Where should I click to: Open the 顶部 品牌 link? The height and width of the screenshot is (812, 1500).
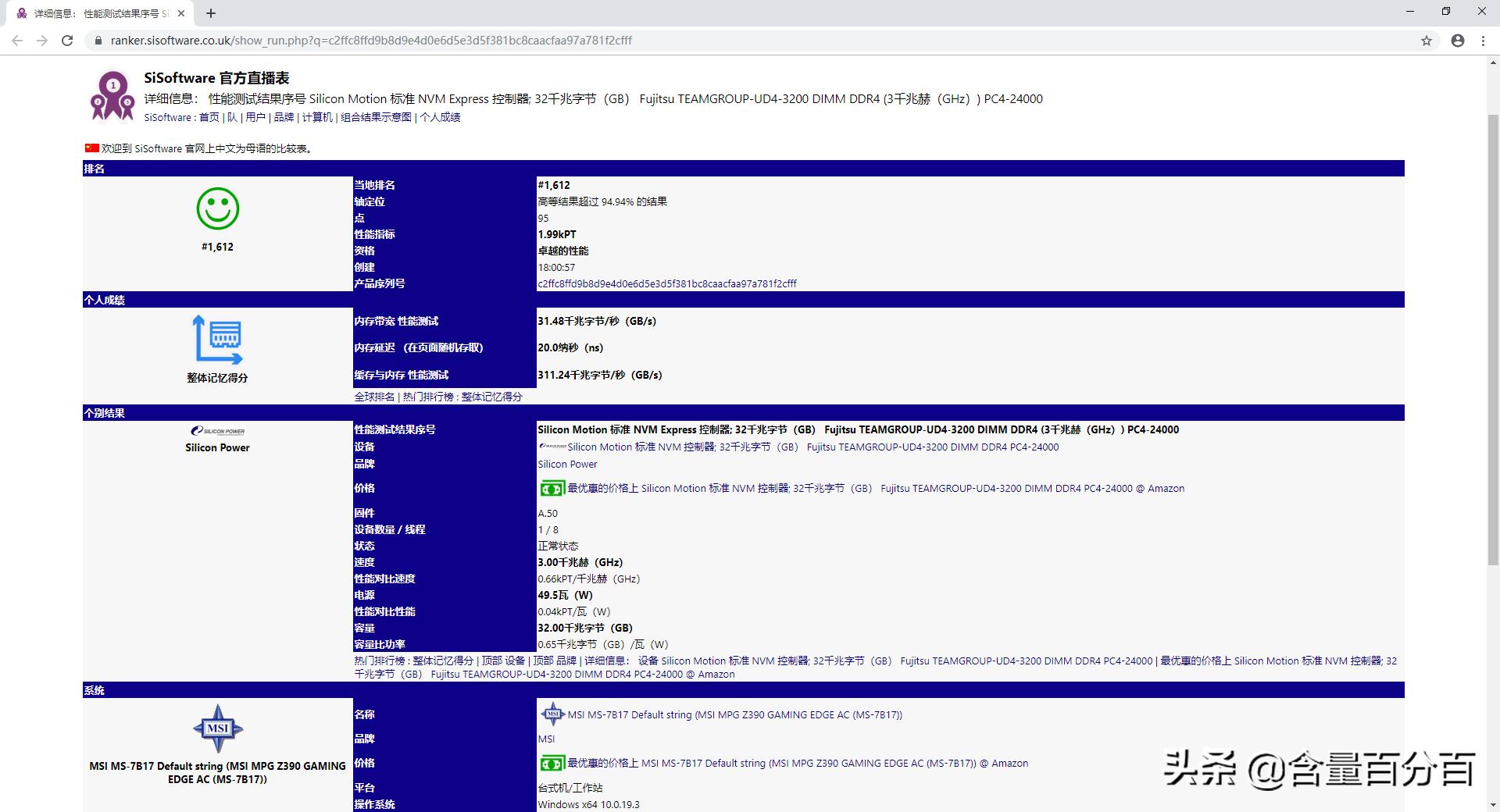click(555, 661)
